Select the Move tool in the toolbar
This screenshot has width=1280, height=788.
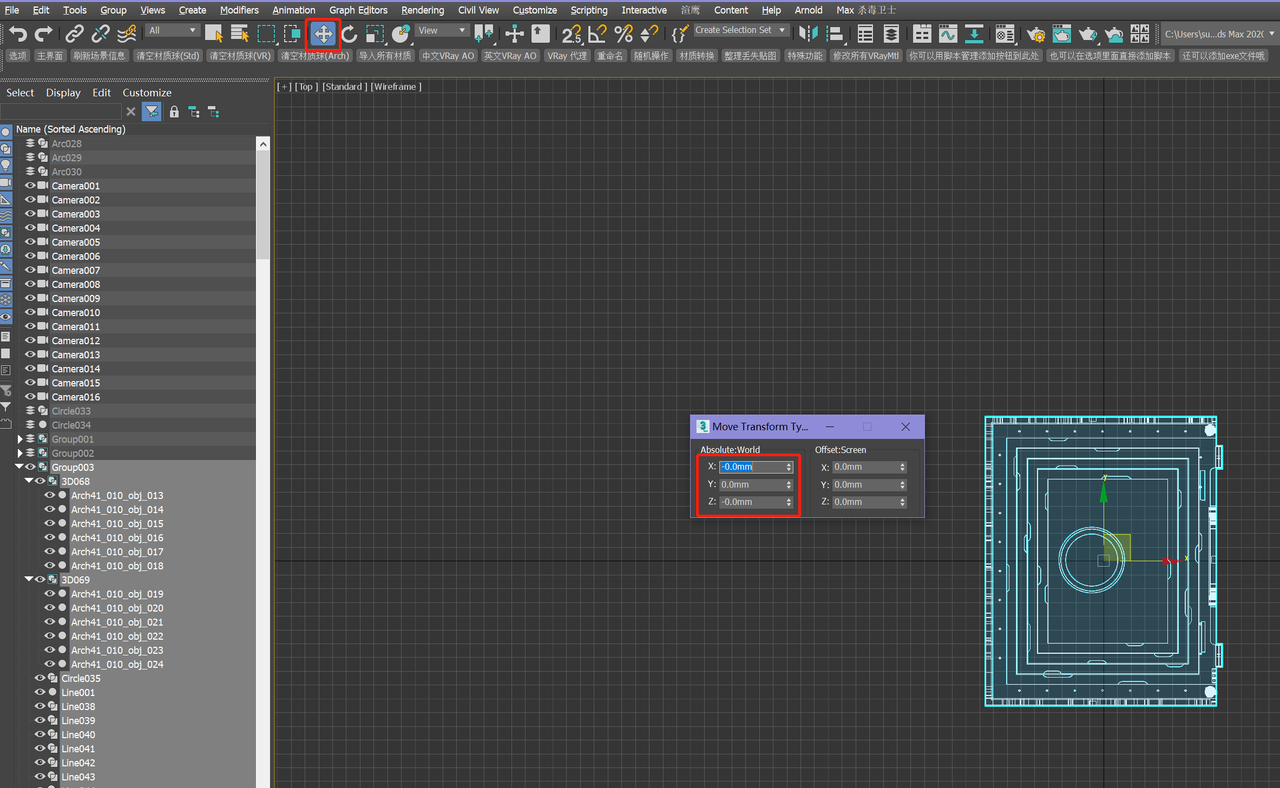pyautogui.click(x=323, y=34)
